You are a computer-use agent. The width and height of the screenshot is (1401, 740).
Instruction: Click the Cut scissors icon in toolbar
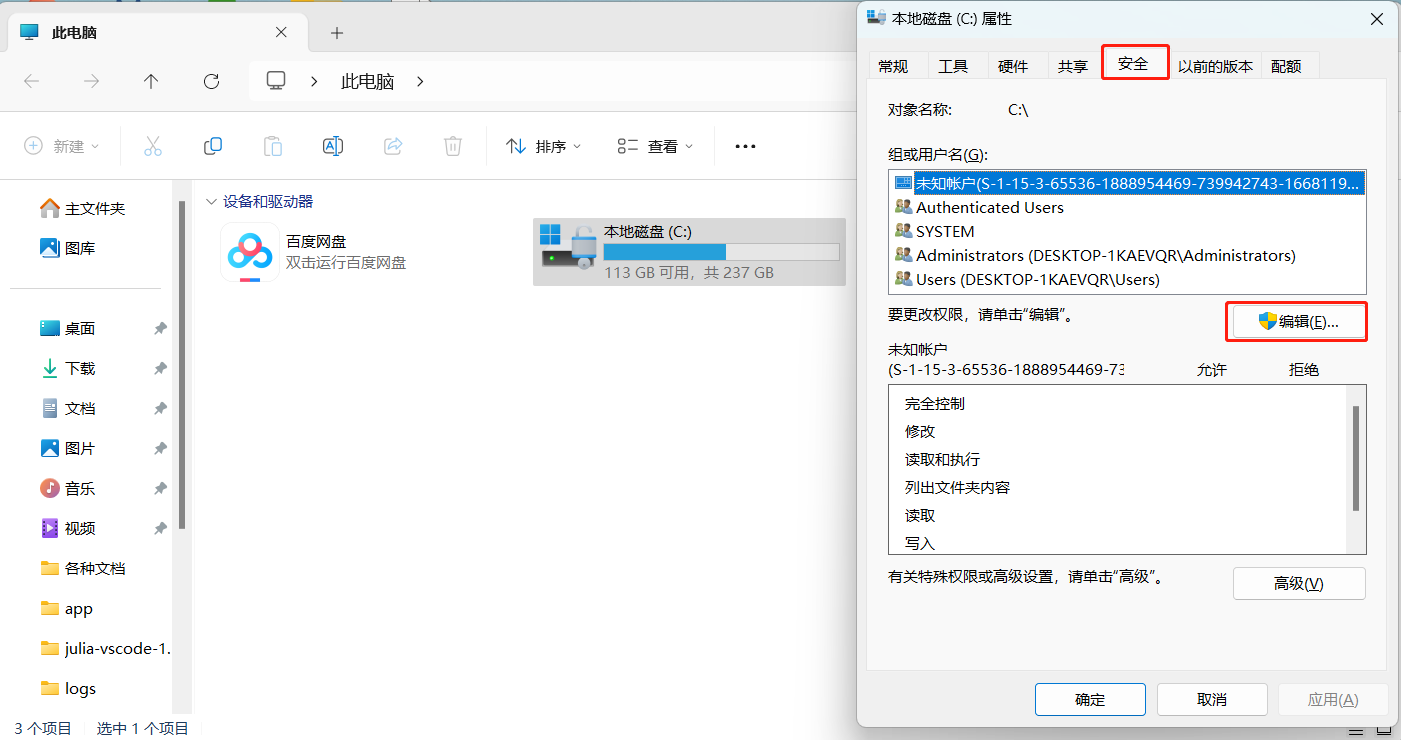point(152,146)
